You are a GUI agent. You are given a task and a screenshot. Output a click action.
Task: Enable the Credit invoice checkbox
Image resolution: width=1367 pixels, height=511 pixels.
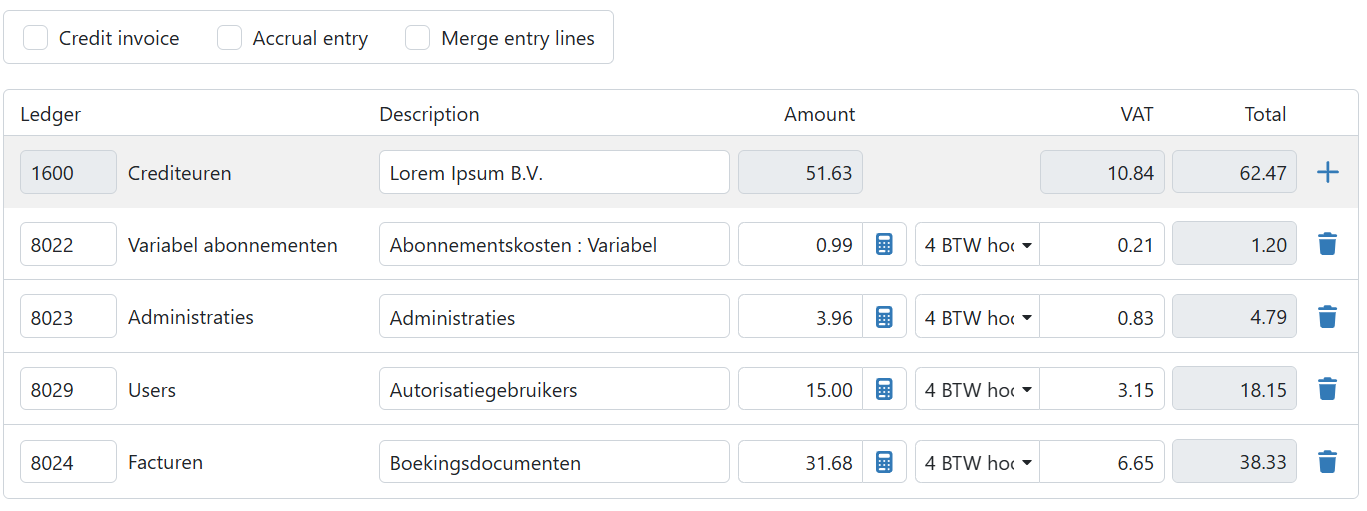click(35, 38)
